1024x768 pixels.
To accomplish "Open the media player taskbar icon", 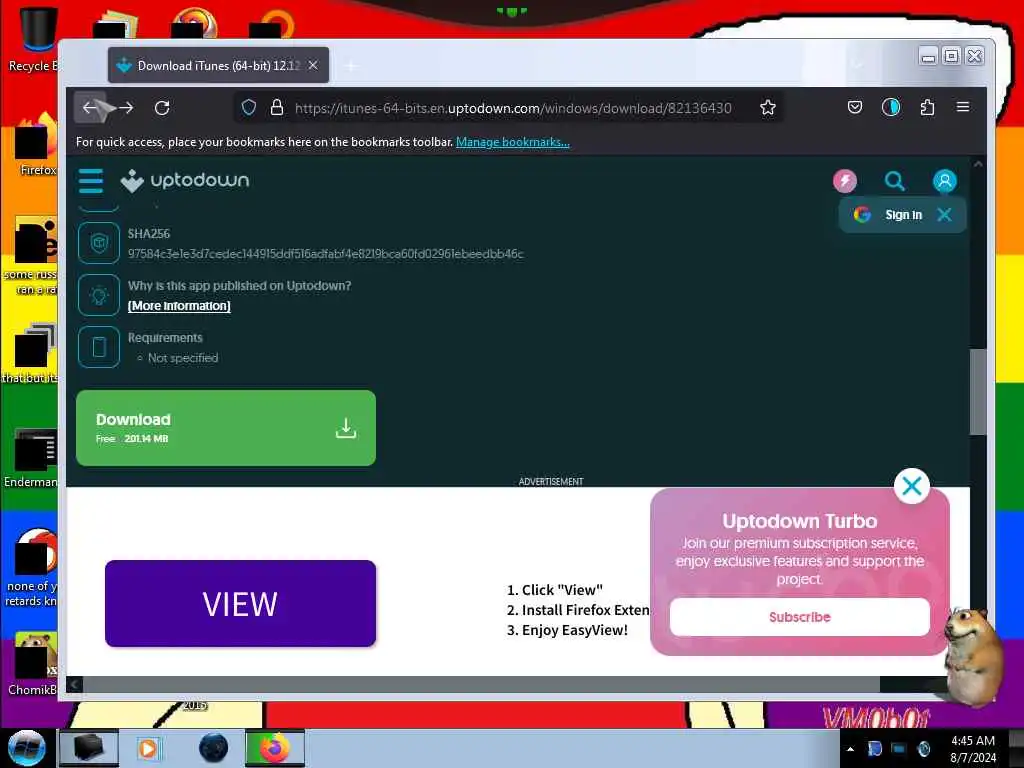I will (x=148, y=748).
